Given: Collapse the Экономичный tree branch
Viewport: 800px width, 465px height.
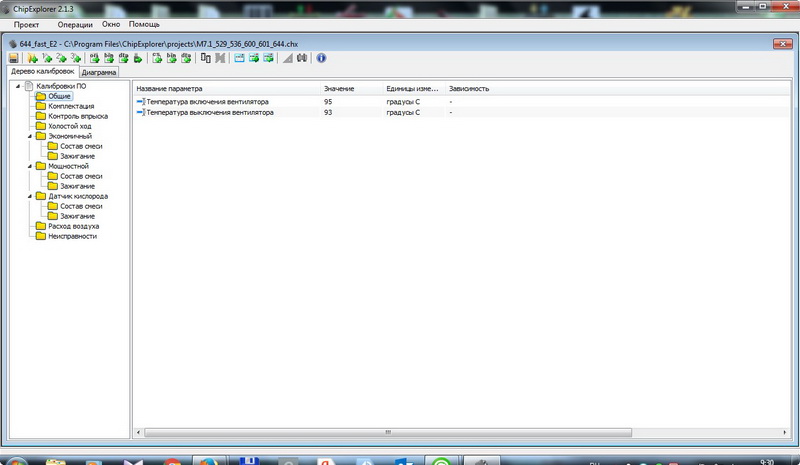Looking at the screenshot, I should 30,136.
